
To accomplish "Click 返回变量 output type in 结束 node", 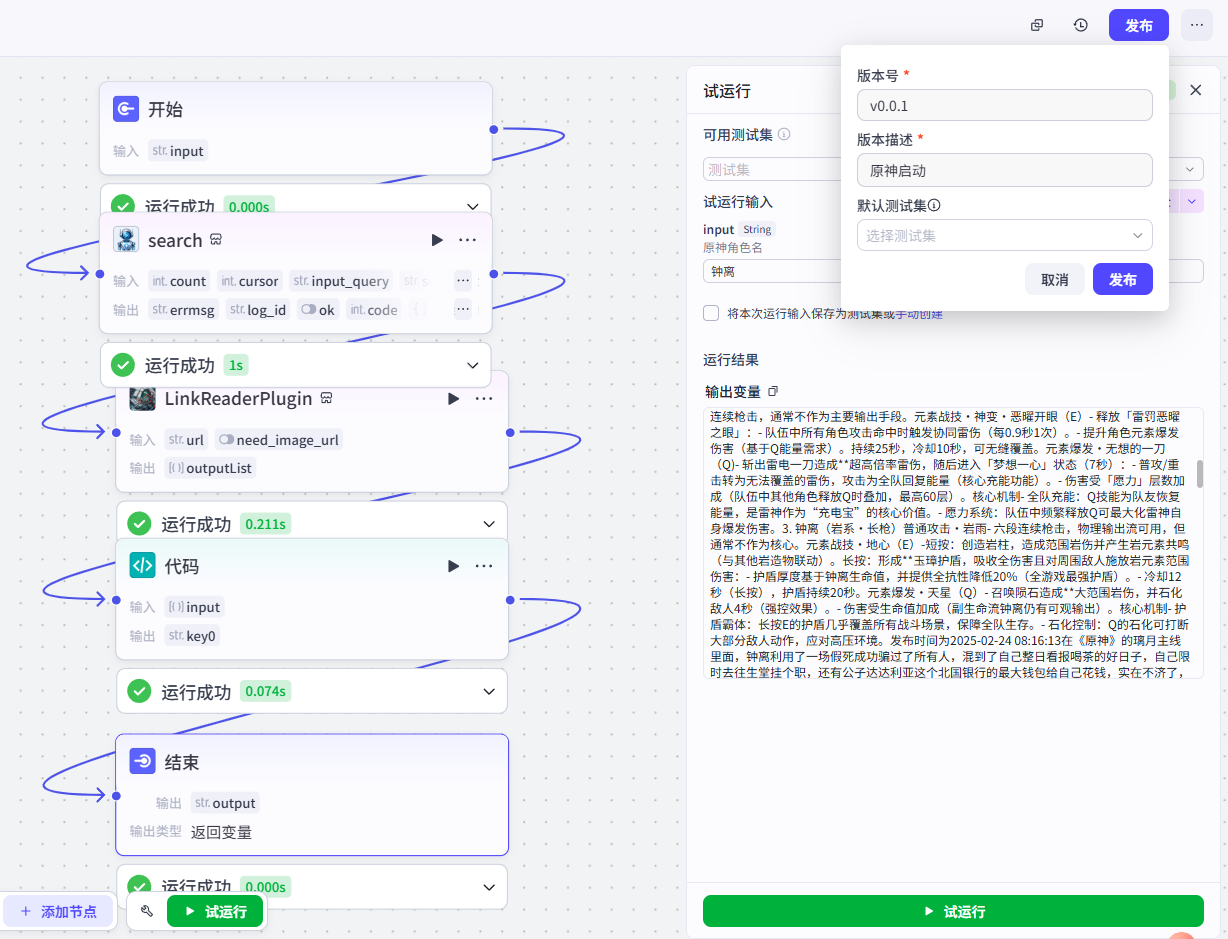I will click(x=221, y=832).
